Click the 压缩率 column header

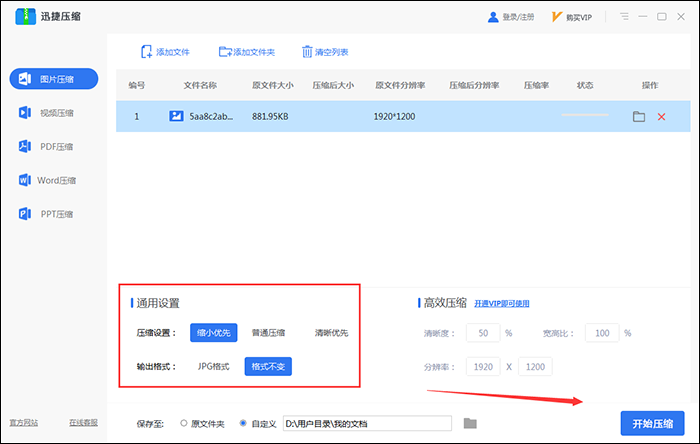(536, 85)
